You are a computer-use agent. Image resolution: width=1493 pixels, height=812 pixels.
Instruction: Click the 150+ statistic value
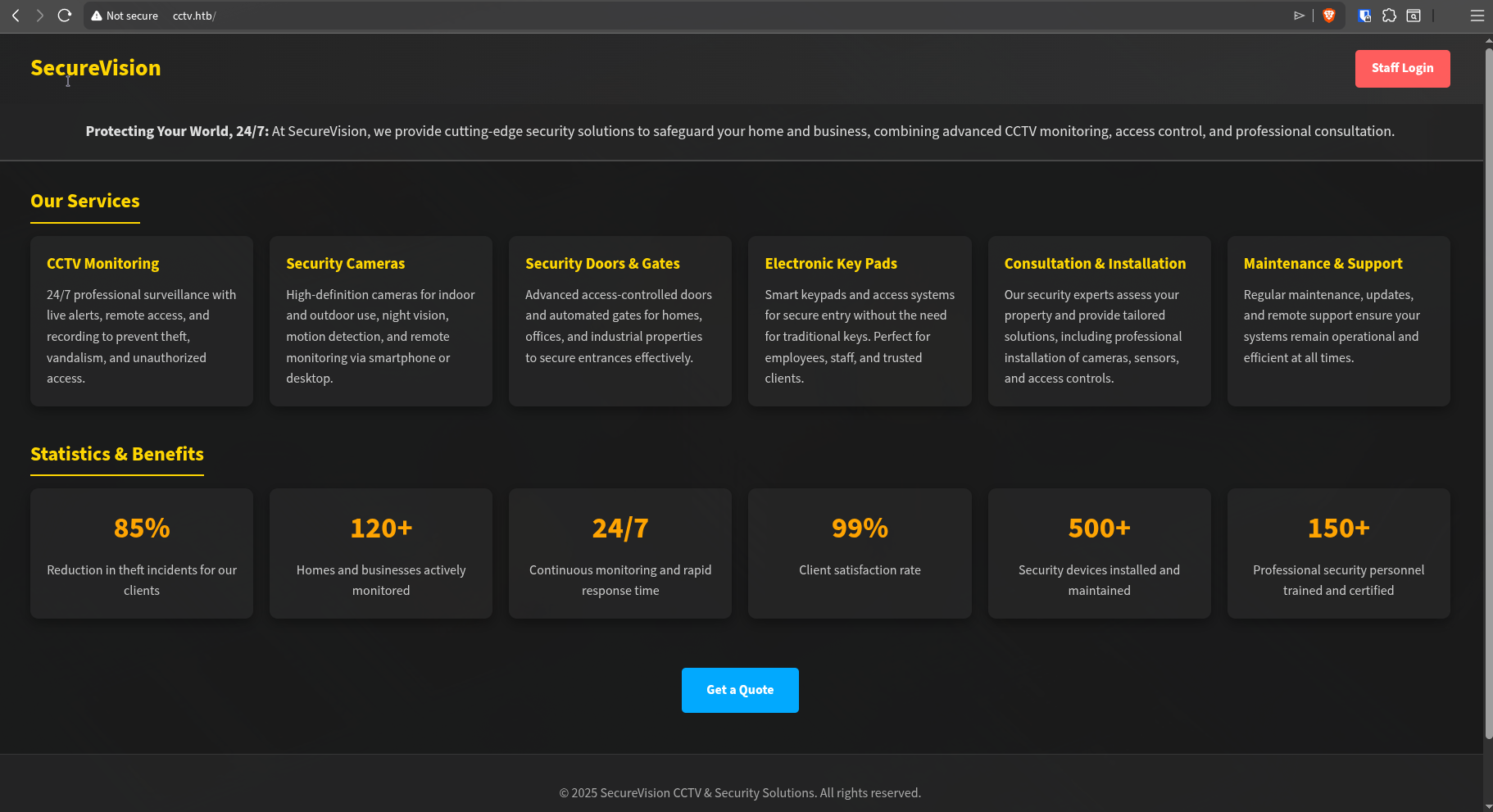1338,528
